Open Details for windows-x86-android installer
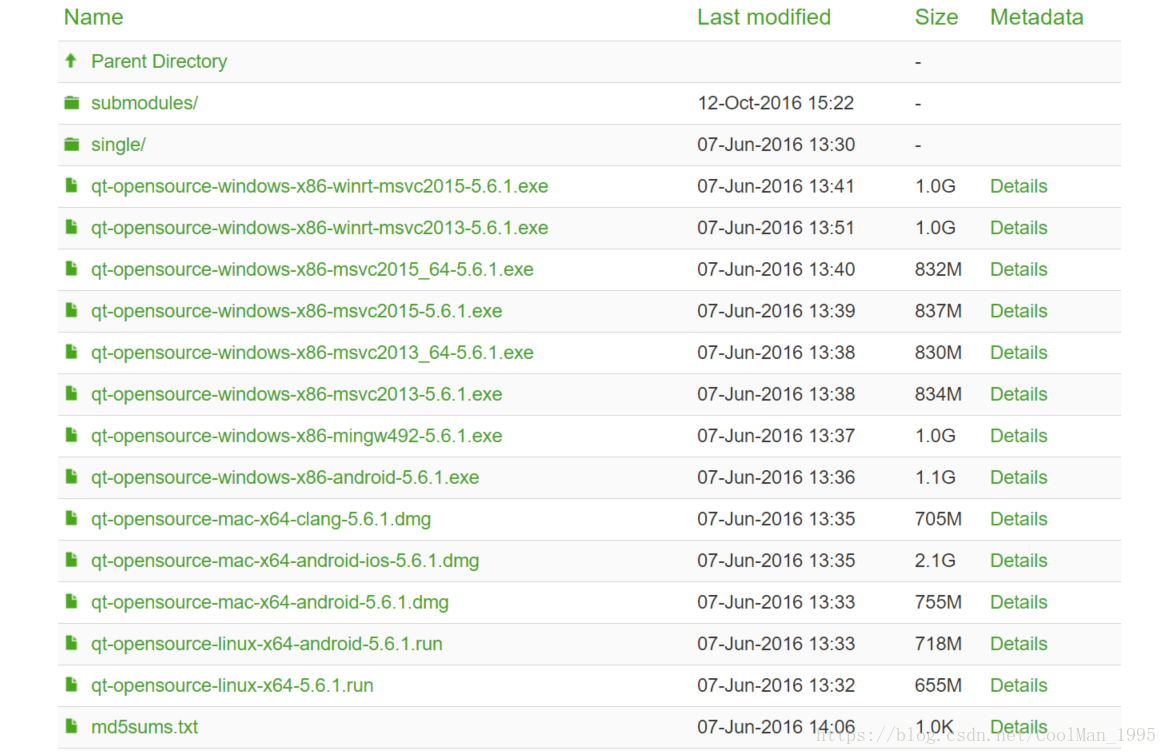1167x755 pixels. 1018,477
